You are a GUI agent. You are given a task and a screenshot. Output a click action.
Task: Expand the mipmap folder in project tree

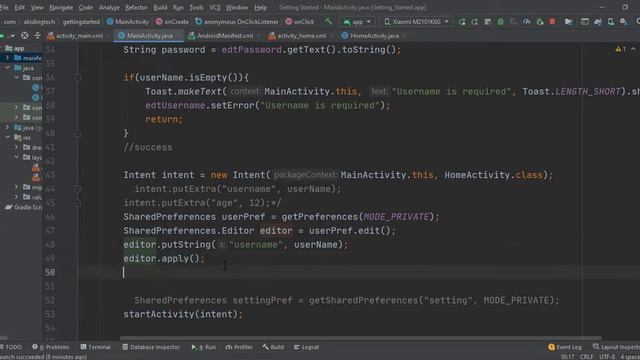click(x=16, y=187)
